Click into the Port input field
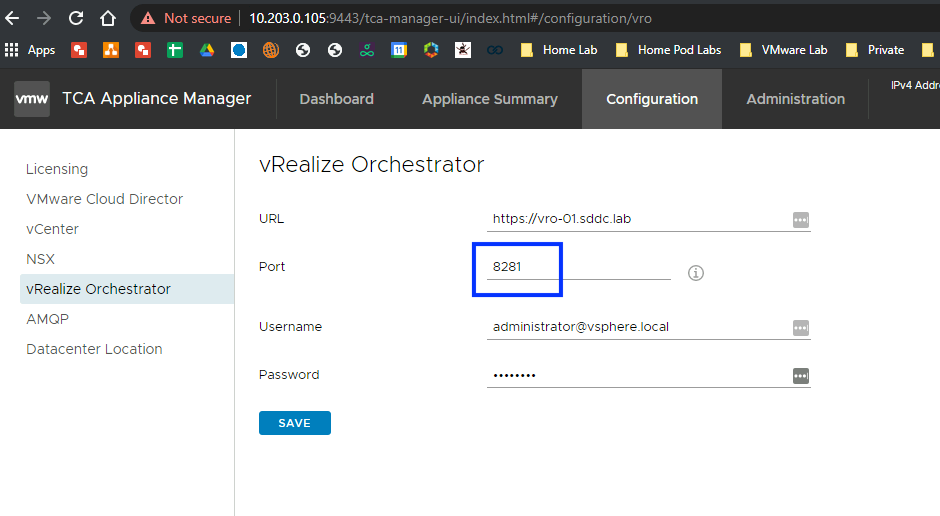Image resolution: width=940 pixels, height=516 pixels. click(x=578, y=267)
